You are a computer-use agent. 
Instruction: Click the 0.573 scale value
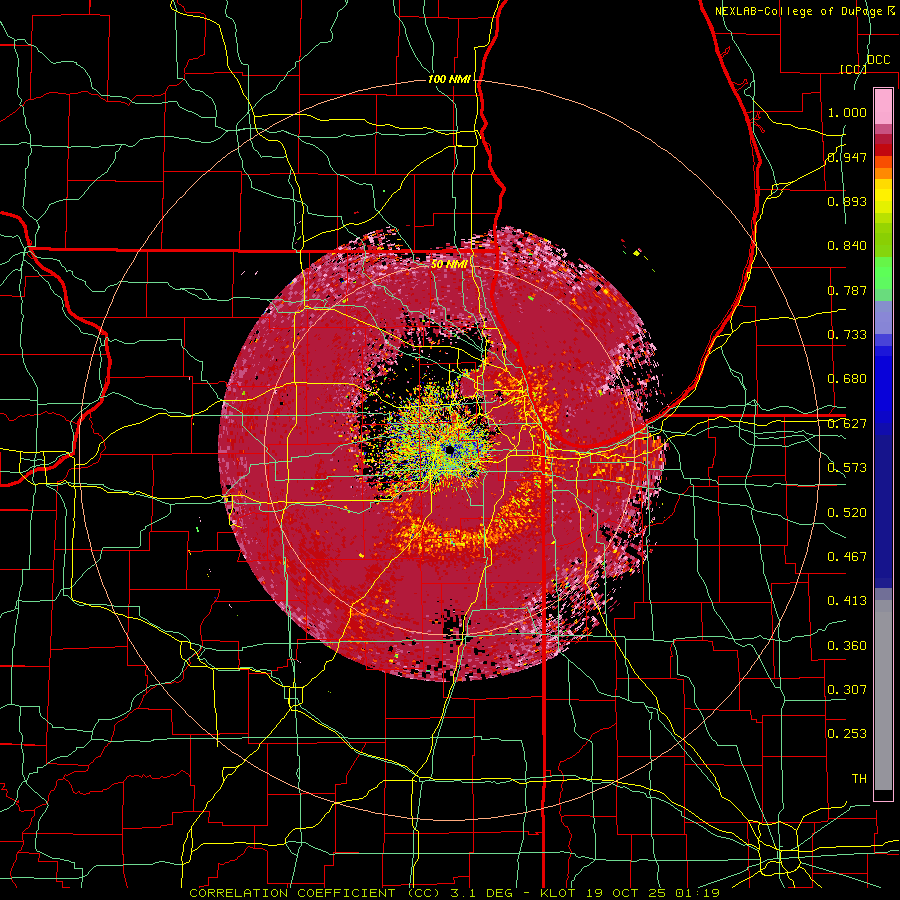[847, 468]
